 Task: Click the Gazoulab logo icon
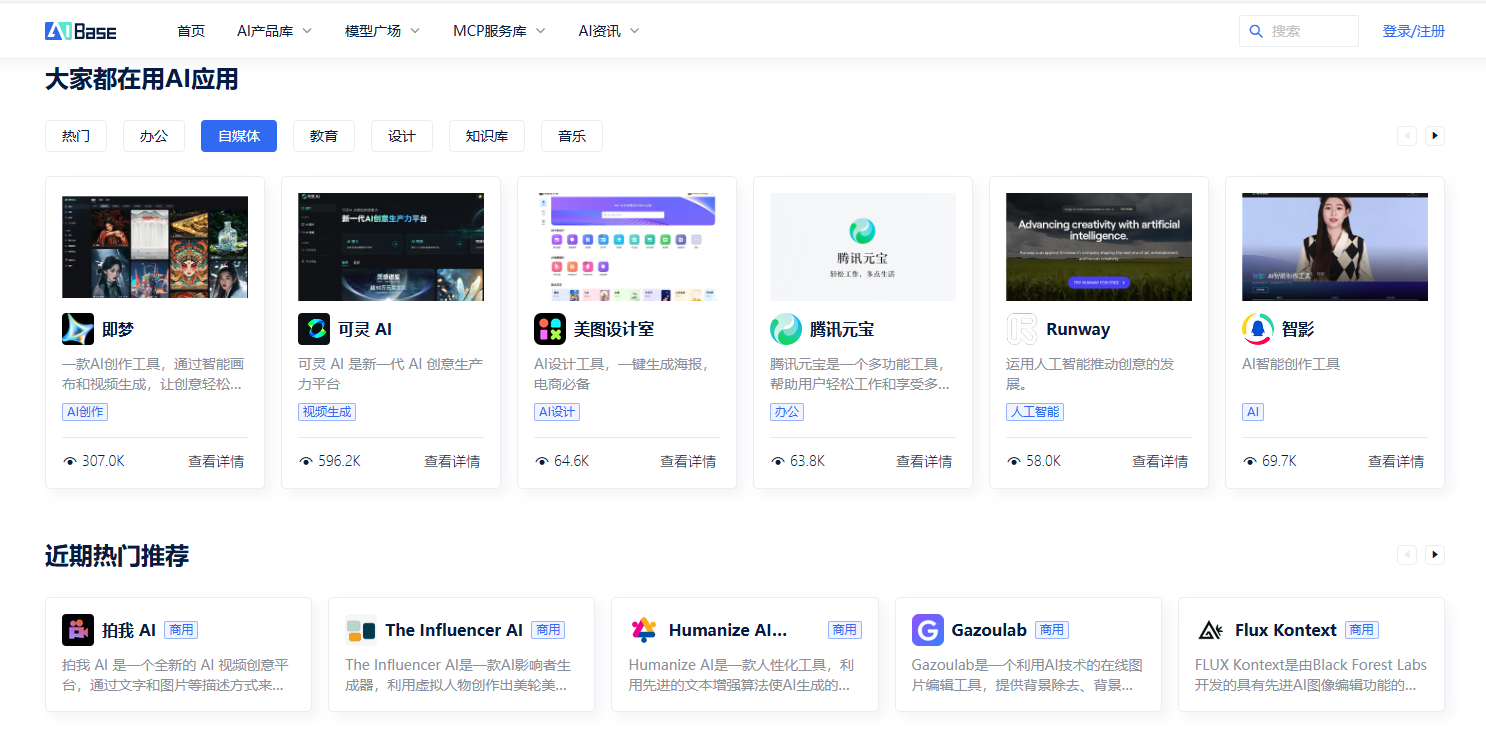tap(928, 630)
